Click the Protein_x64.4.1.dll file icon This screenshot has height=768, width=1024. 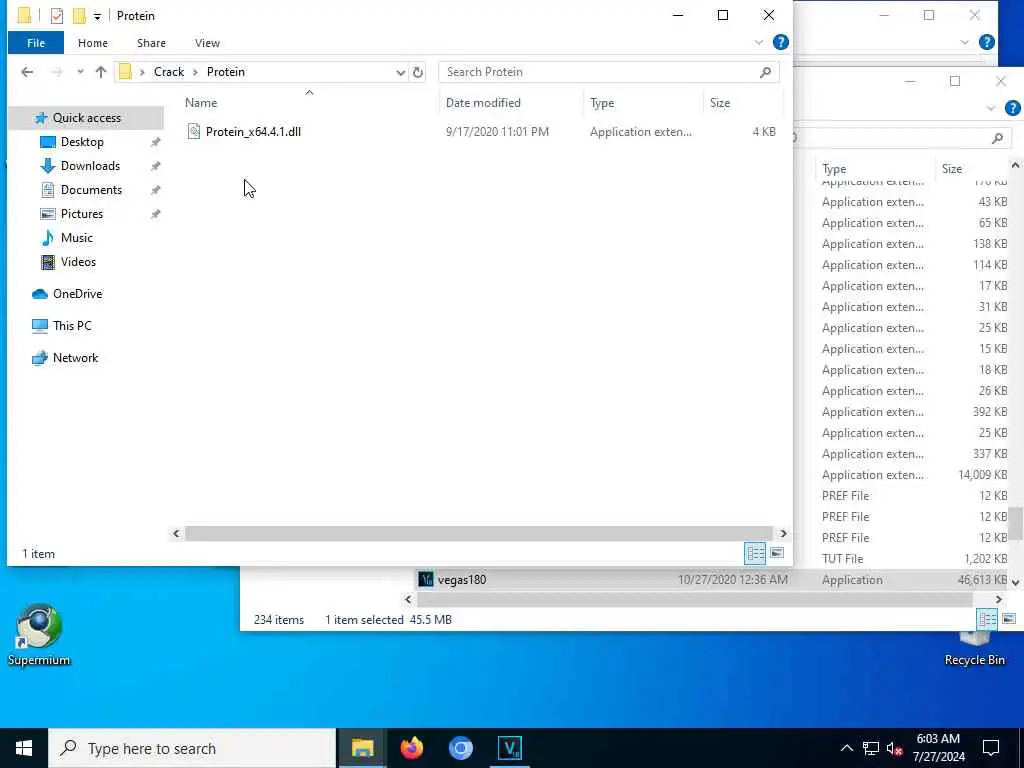tap(194, 131)
